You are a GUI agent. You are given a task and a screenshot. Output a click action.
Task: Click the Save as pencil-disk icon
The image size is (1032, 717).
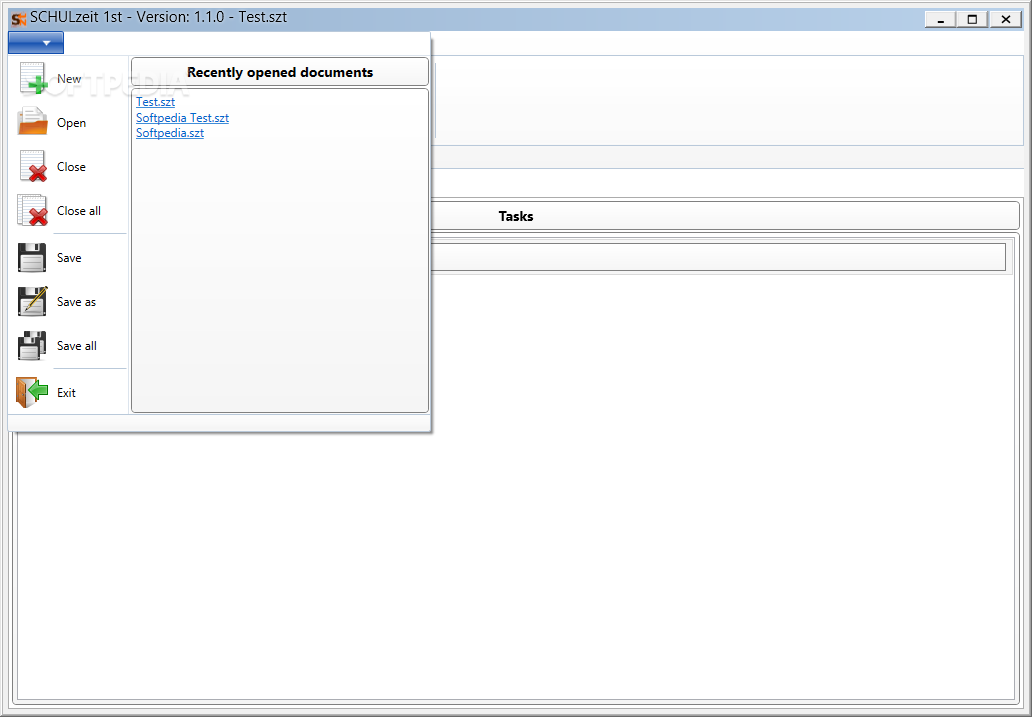point(33,302)
